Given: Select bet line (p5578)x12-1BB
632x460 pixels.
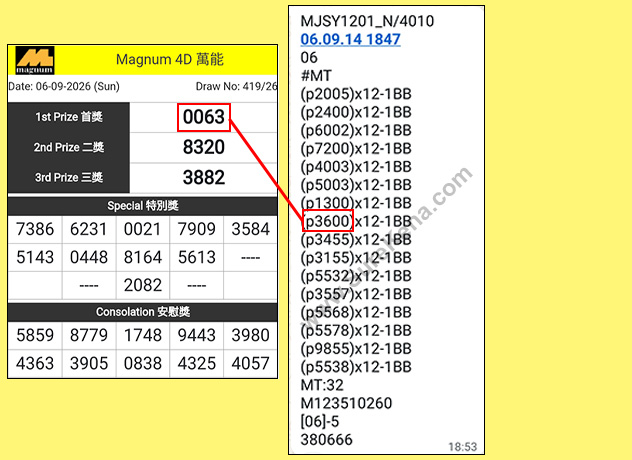Looking at the screenshot, I should tap(356, 331).
